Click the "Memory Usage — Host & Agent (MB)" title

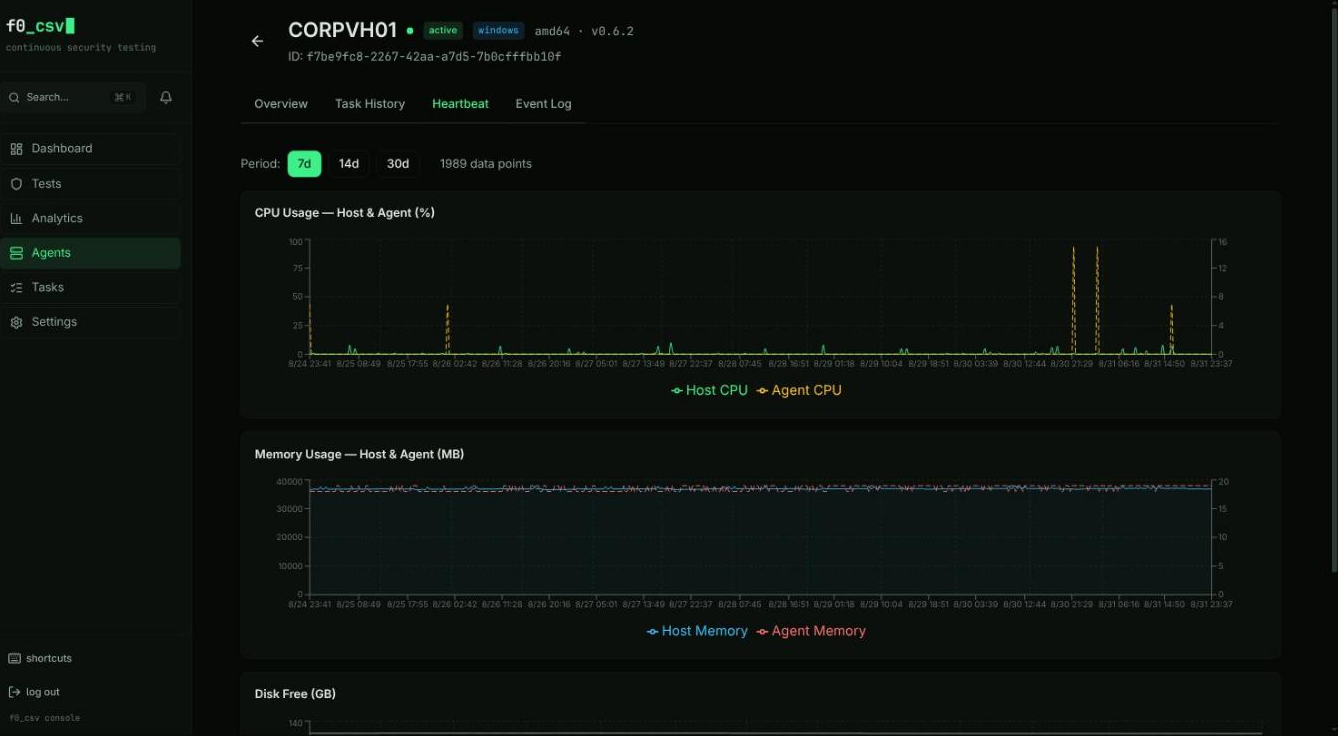[x=359, y=454]
